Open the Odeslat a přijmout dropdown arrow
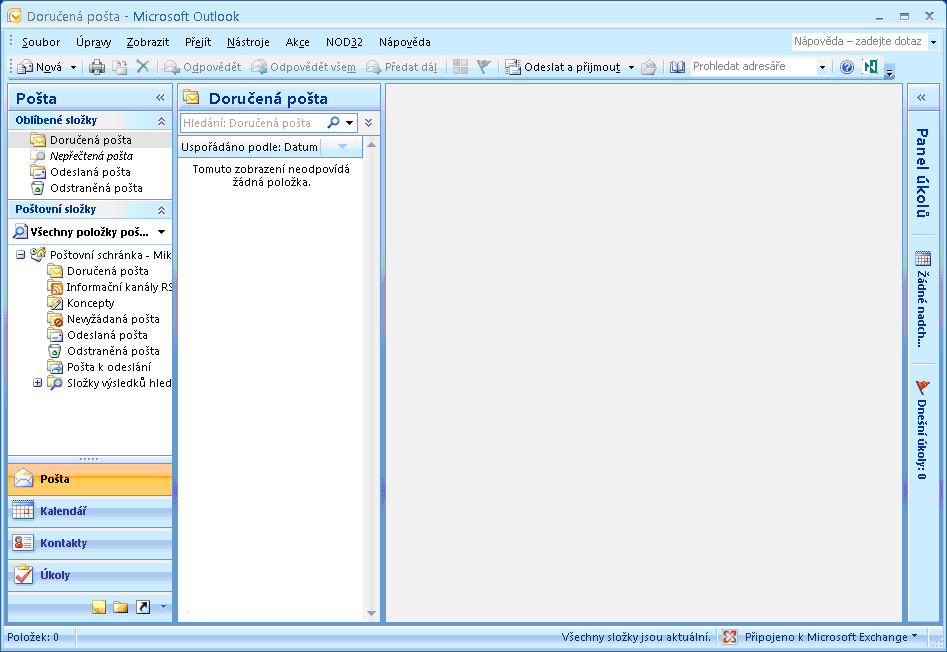The width and height of the screenshot is (947, 652). point(631,67)
